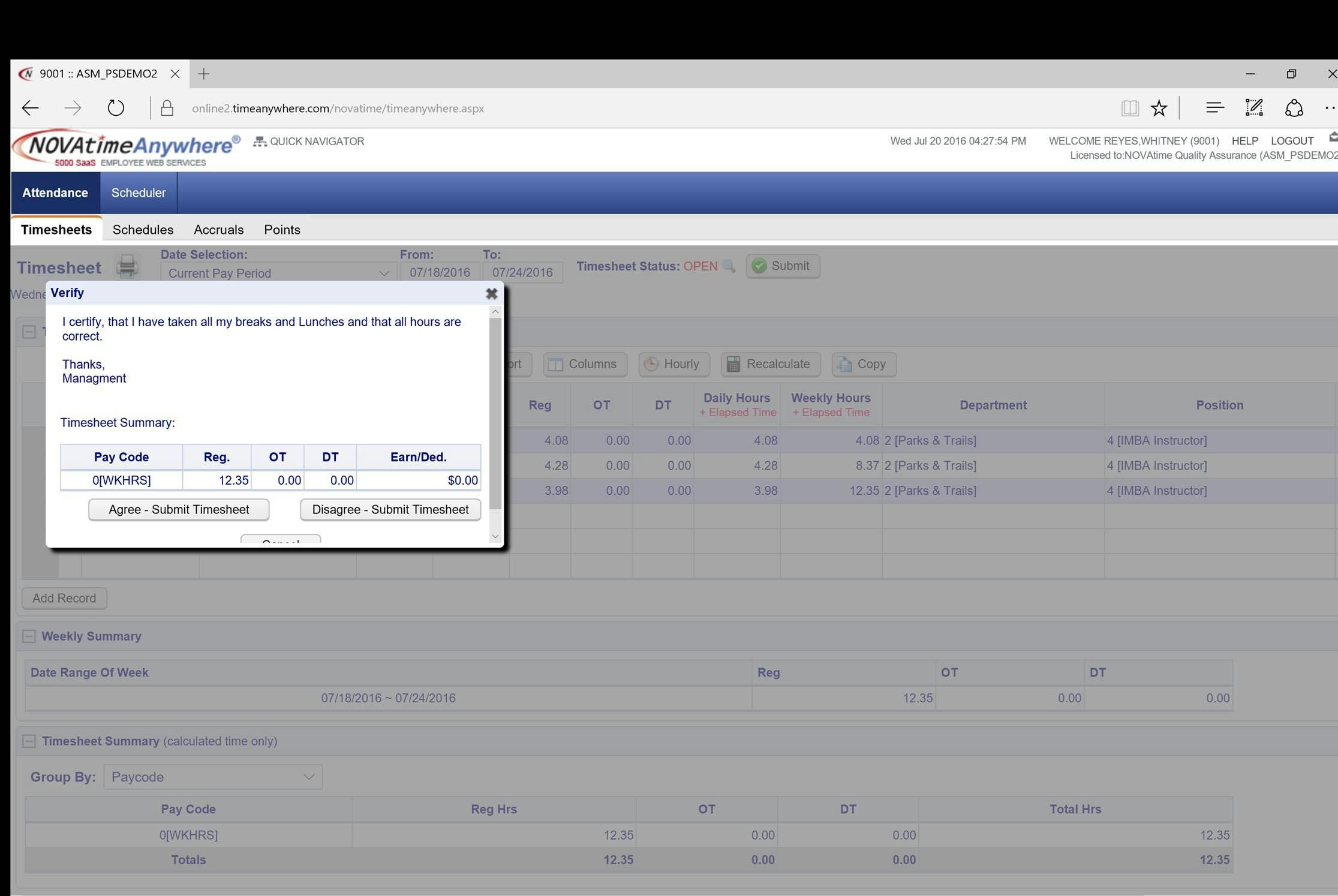Image resolution: width=1338 pixels, height=896 pixels.
Task: Click Agree - Submit Timesheet
Action: 178,509
